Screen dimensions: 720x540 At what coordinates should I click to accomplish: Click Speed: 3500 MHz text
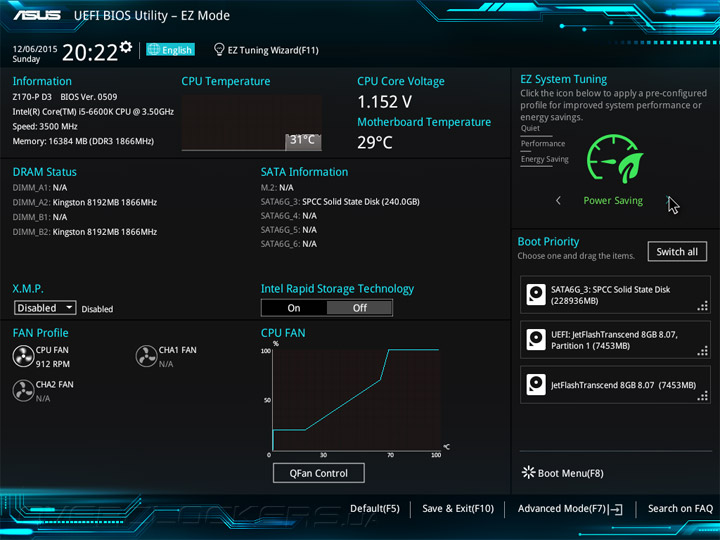(45, 126)
